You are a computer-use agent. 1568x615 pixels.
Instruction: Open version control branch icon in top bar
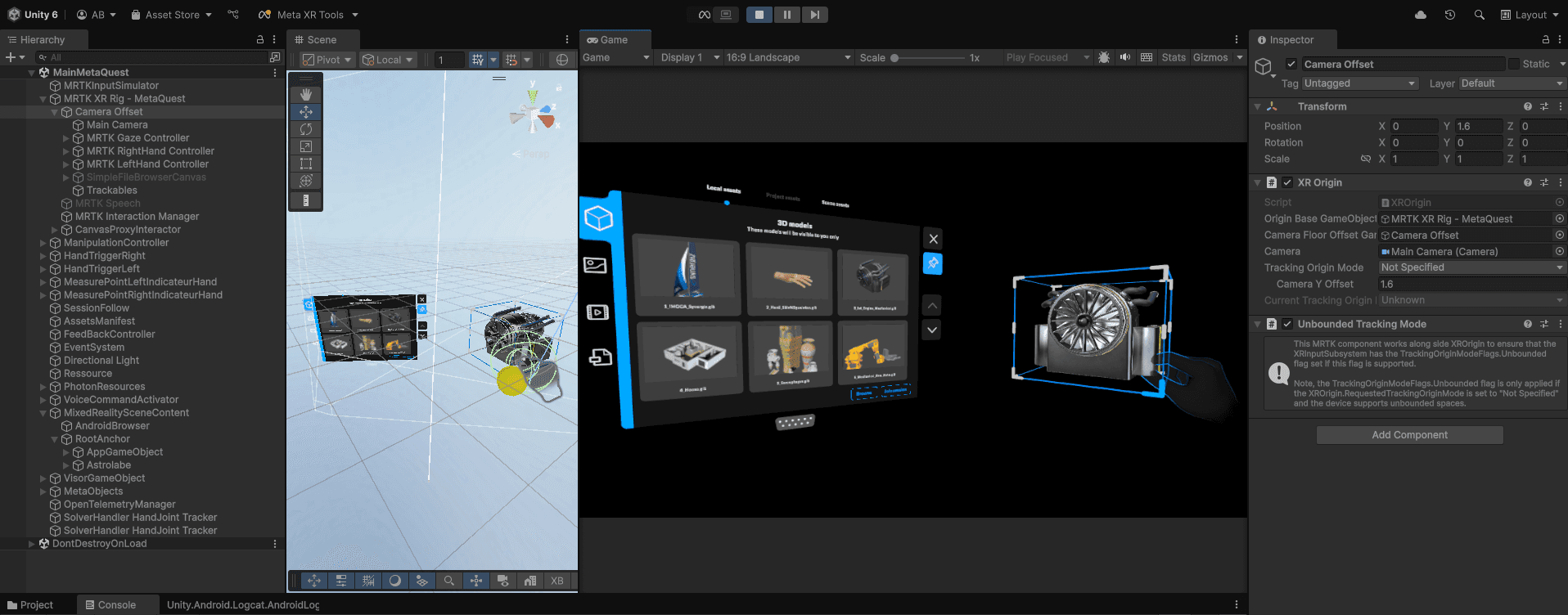click(234, 15)
